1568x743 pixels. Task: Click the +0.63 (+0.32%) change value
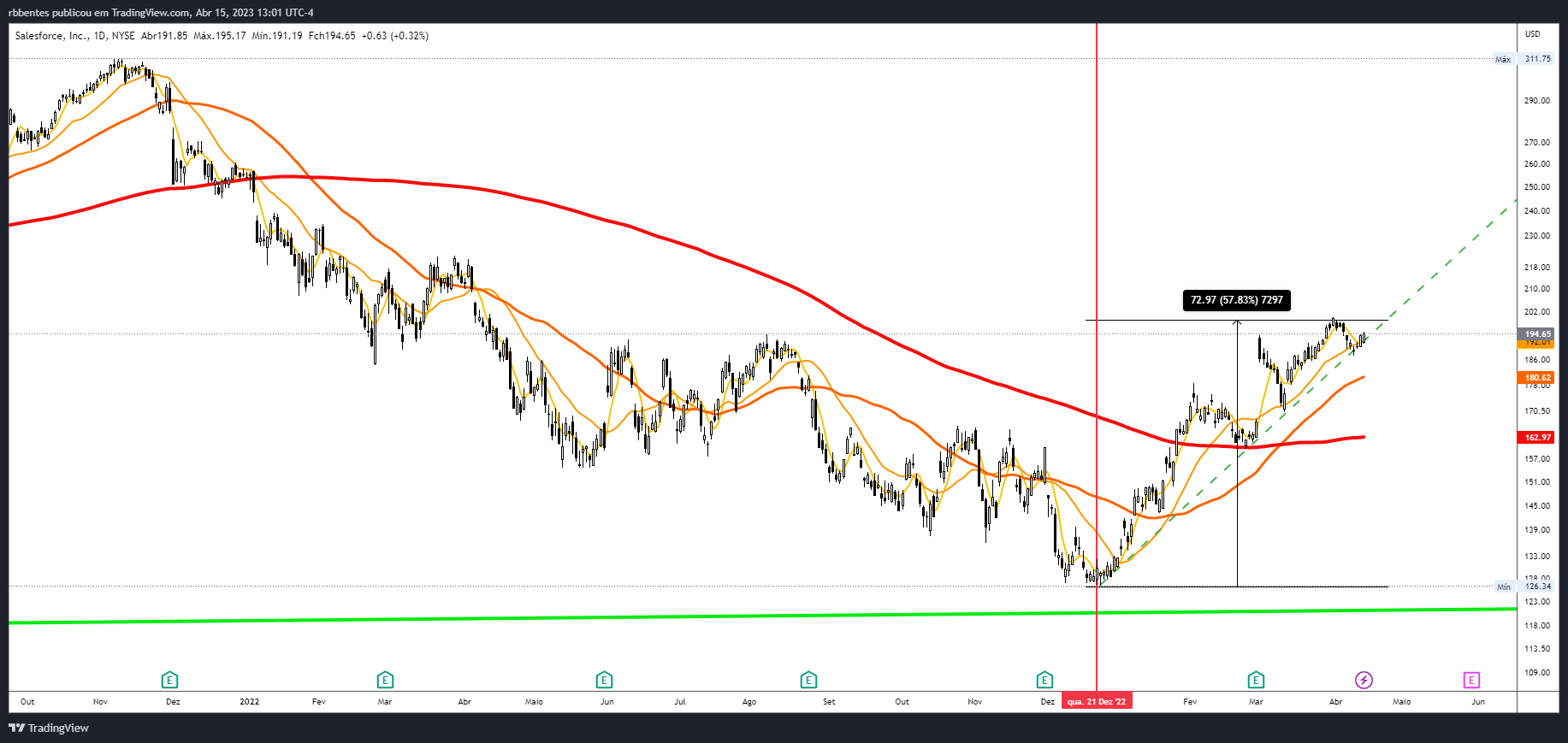395,36
